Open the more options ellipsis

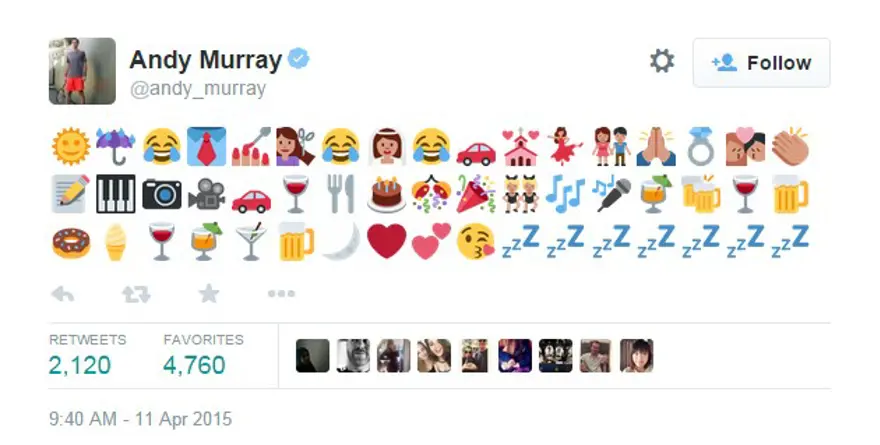281,293
